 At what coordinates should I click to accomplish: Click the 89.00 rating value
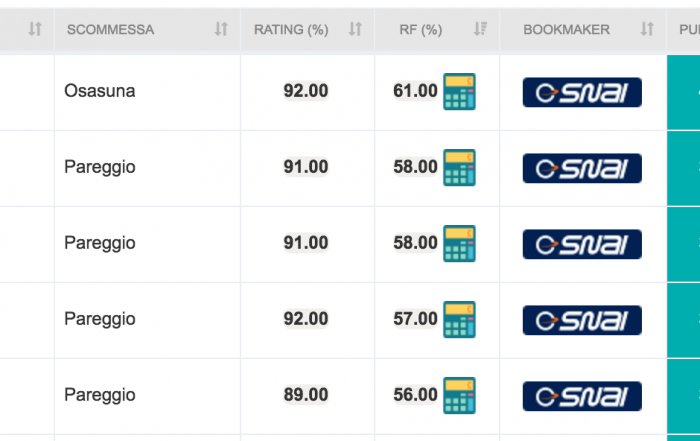[x=306, y=395]
